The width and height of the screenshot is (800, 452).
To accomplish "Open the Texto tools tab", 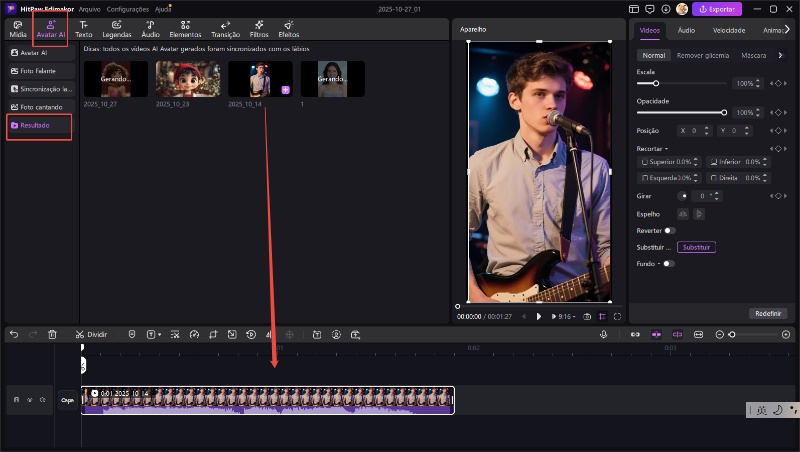I will tap(84, 29).
